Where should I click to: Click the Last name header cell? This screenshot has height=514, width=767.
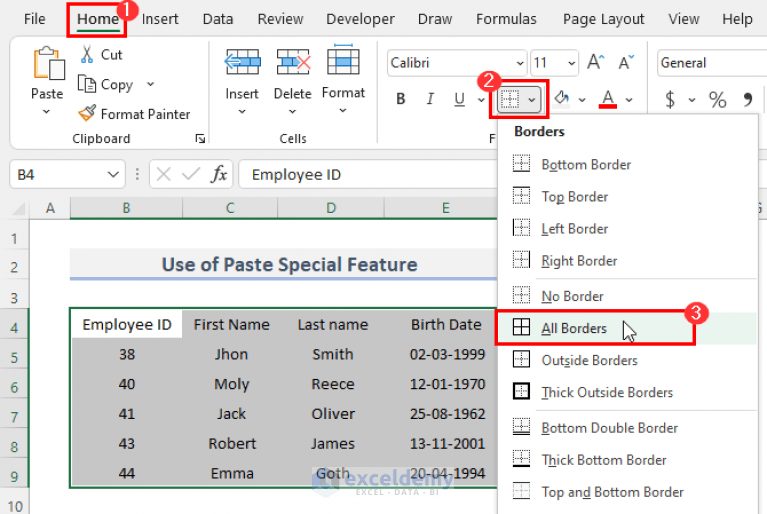click(x=333, y=324)
